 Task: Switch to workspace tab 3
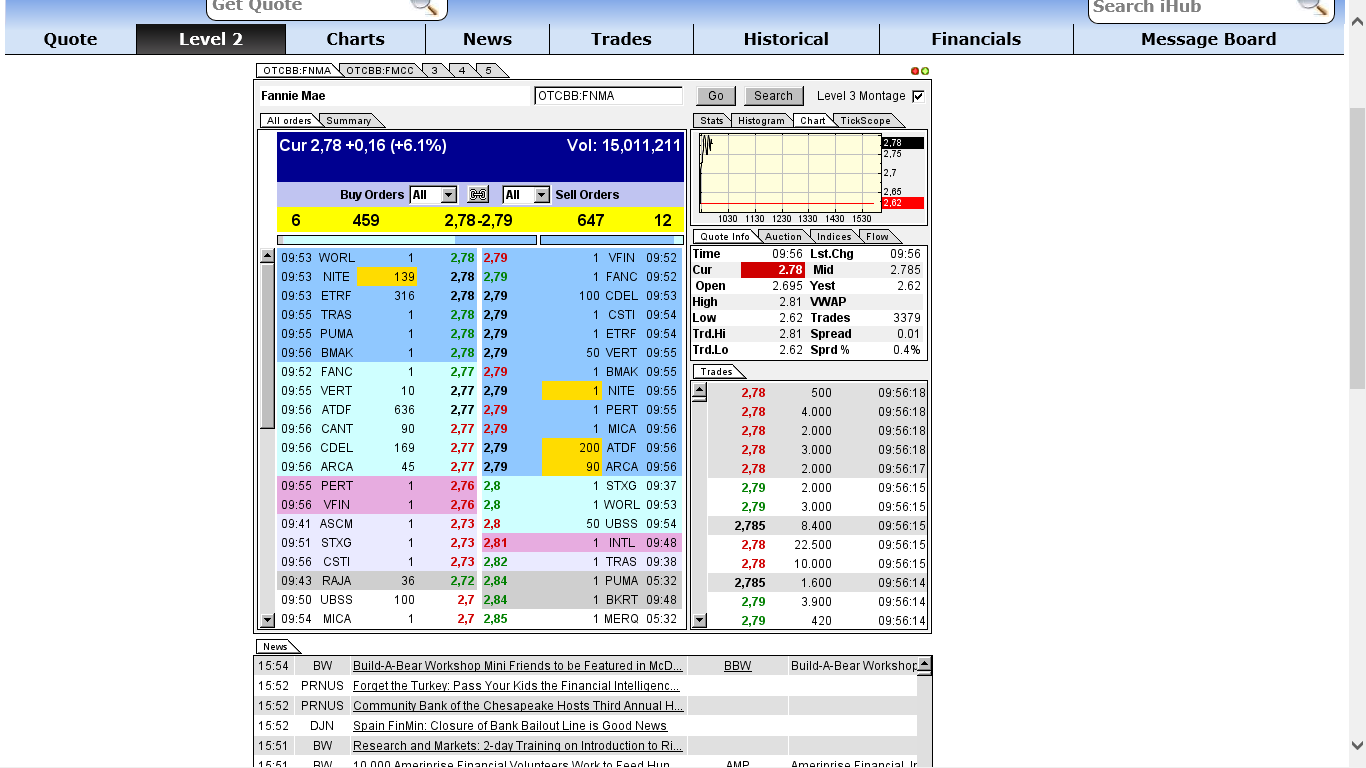coord(435,71)
